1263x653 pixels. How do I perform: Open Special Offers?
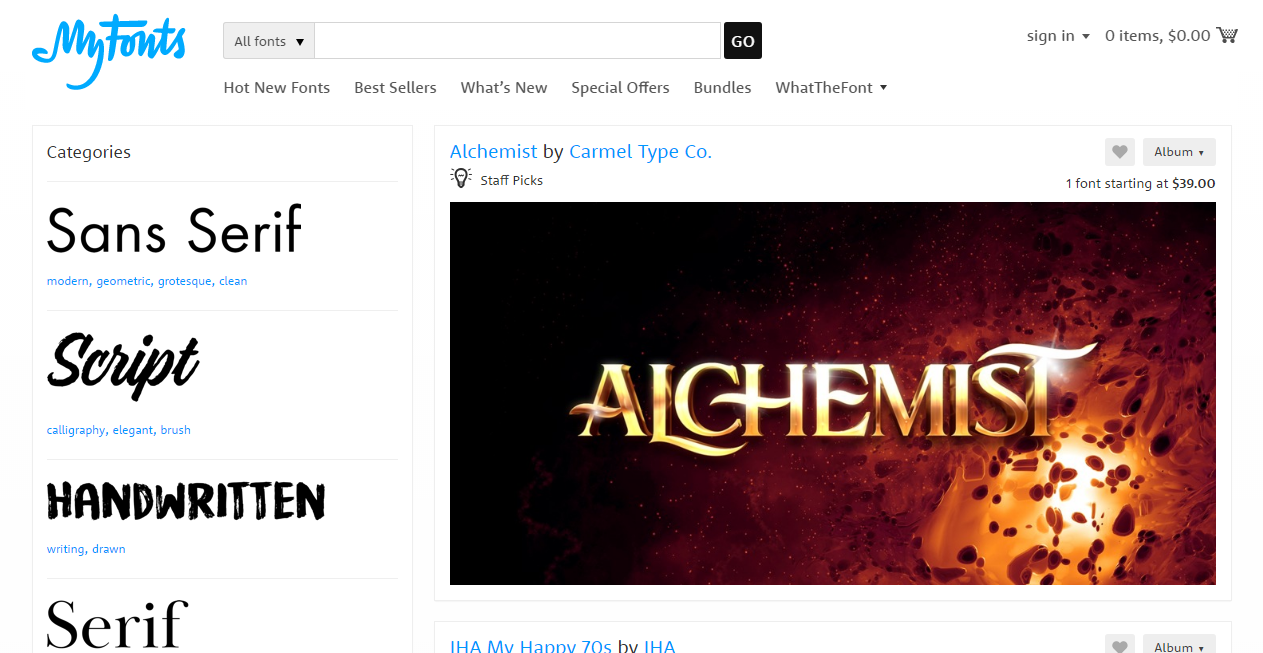(620, 88)
